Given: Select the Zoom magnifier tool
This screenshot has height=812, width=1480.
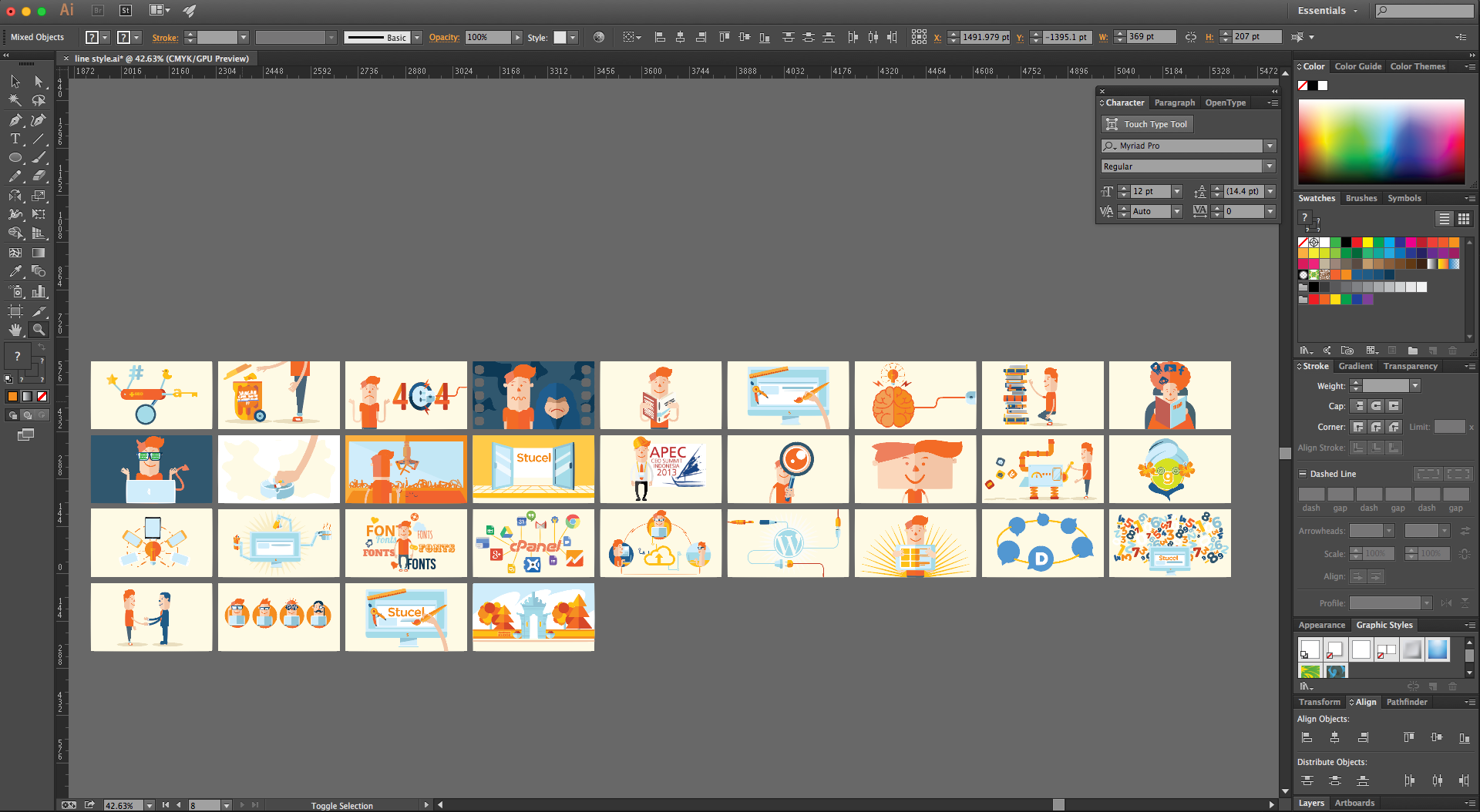Looking at the screenshot, I should click(39, 330).
